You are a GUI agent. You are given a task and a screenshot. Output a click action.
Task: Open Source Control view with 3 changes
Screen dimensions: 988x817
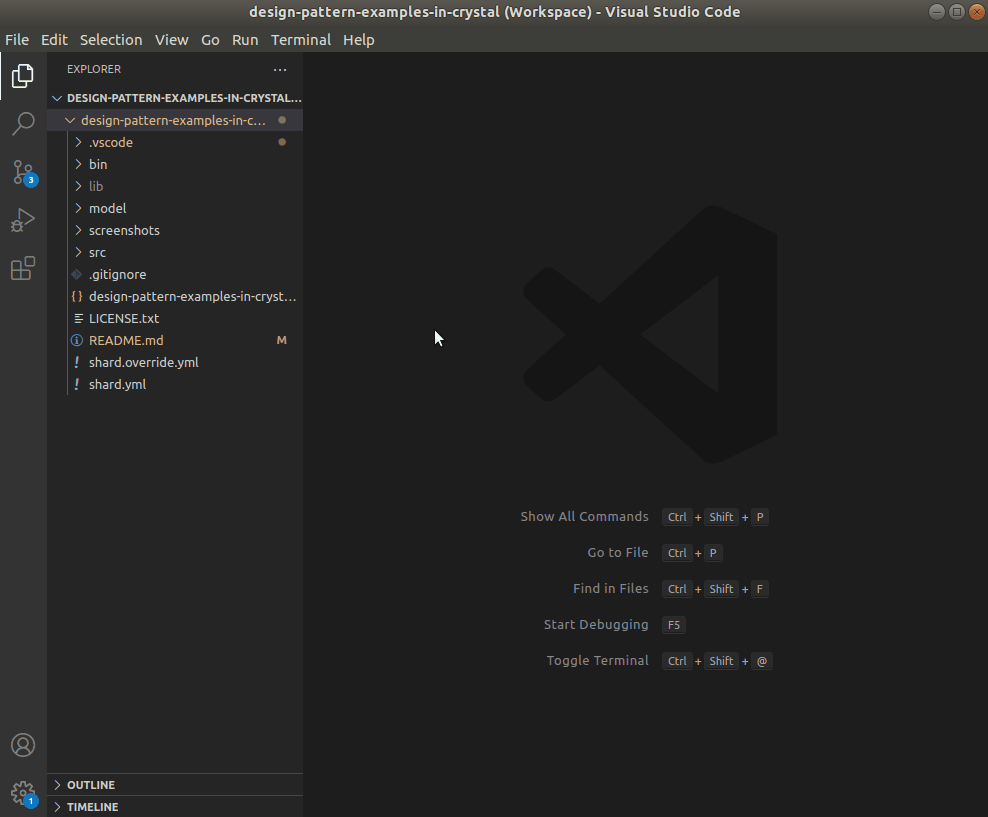[24, 173]
